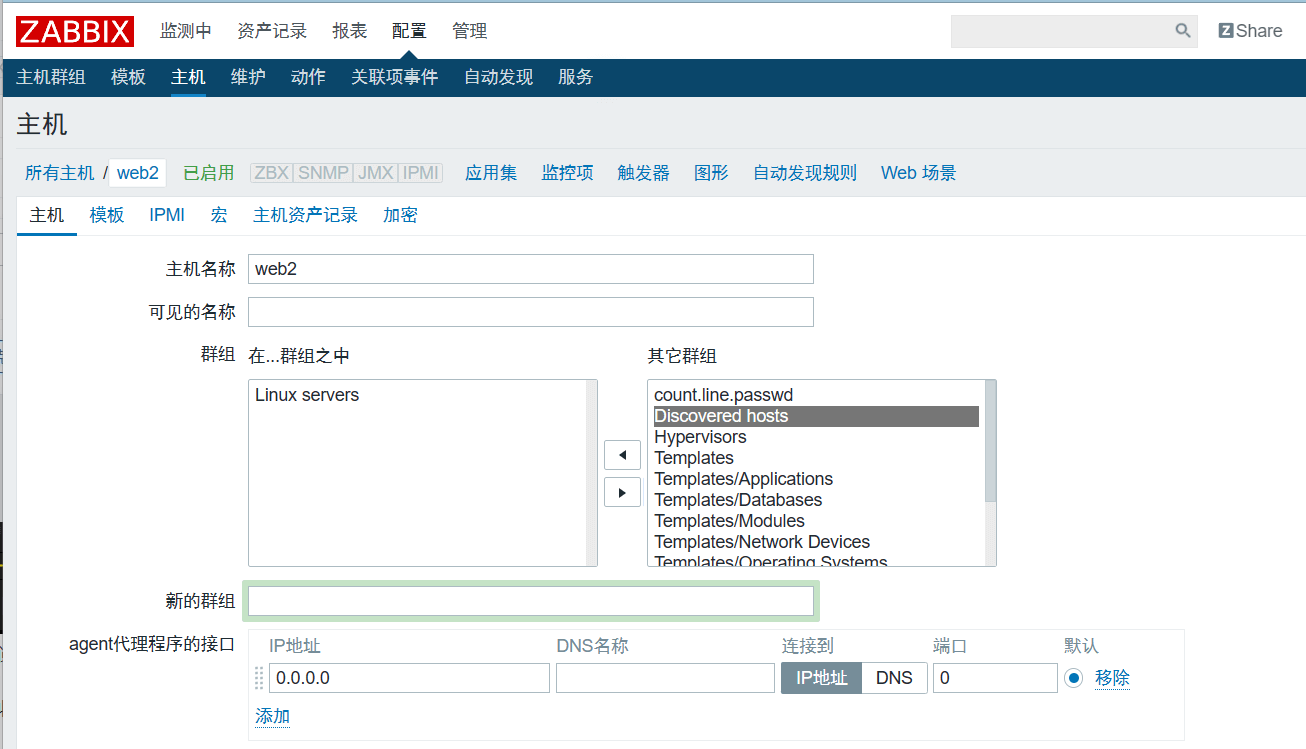The width and height of the screenshot is (1306, 749).
Task: Click the 新的群组 input field
Action: click(531, 601)
